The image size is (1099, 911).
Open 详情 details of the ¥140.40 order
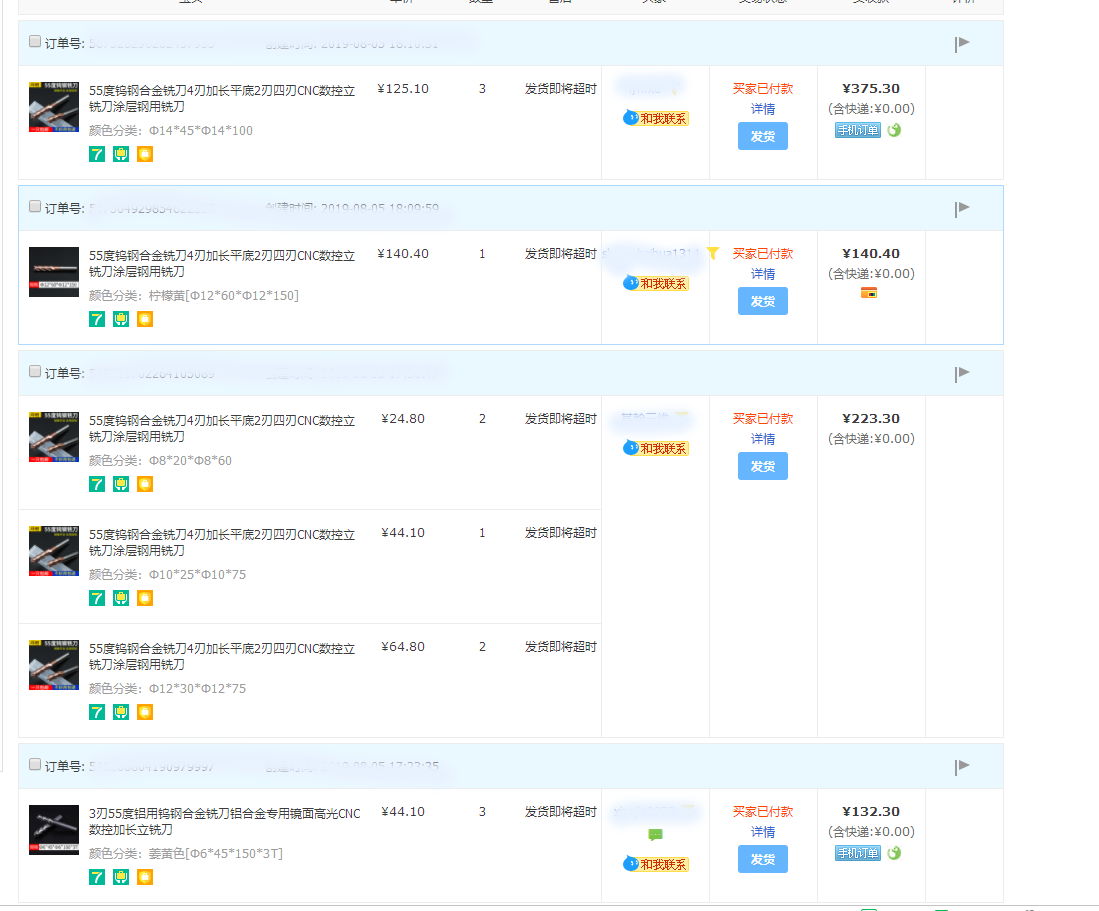point(762,274)
